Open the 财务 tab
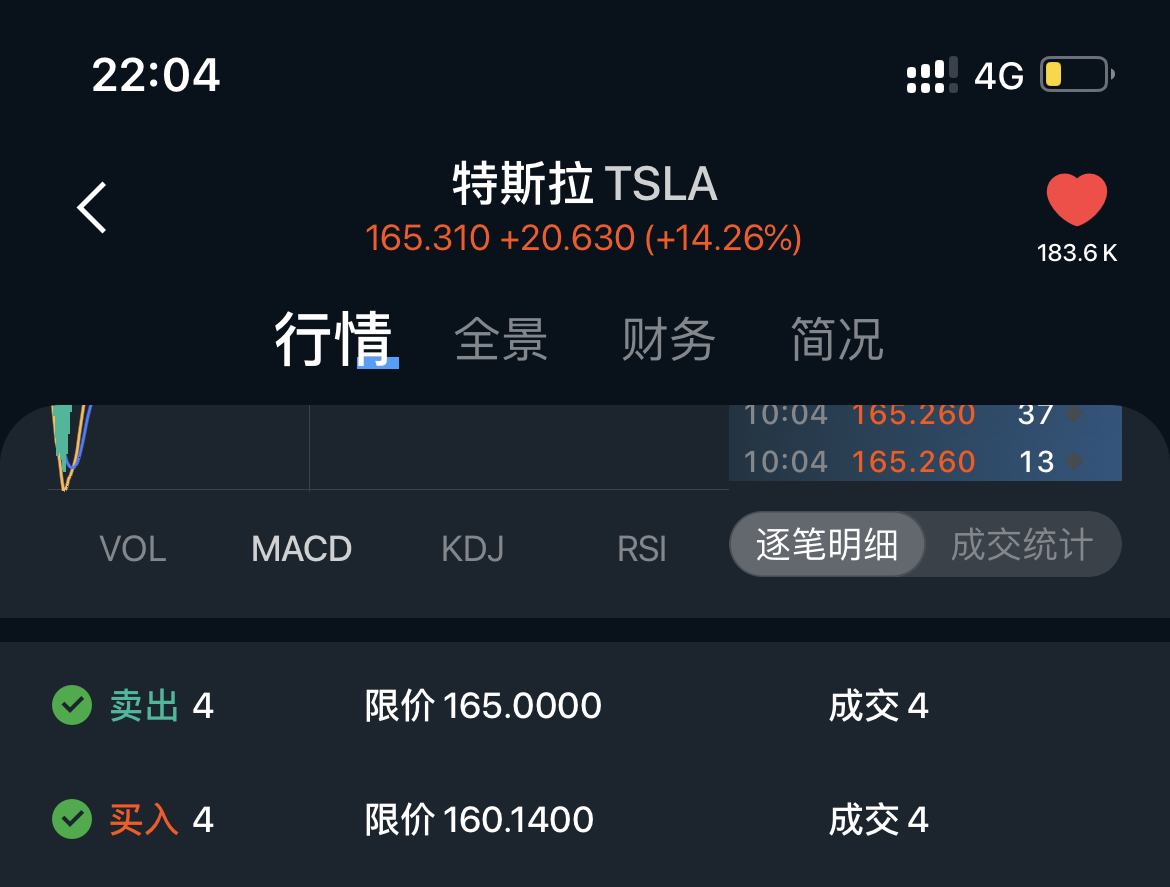1170x887 pixels. coord(668,338)
